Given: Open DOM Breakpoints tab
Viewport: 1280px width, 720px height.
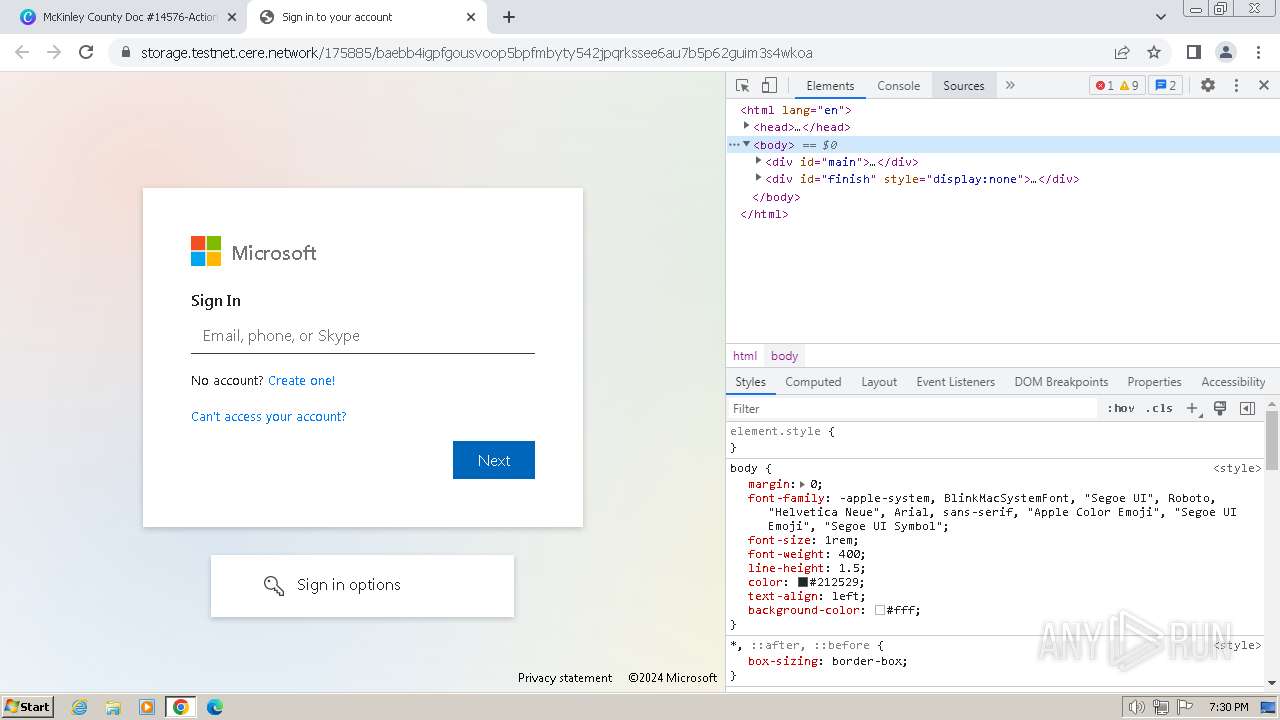Looking at the screenshot, I should pos(1061,382).
